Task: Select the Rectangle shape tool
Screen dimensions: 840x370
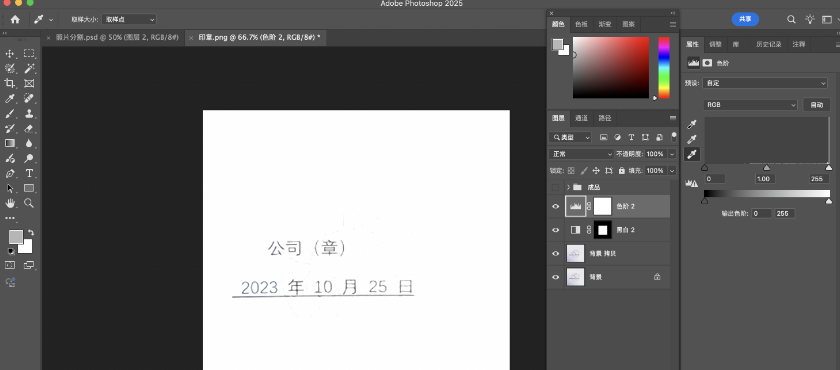Action: pyautogui.click(x=29, y=188)
